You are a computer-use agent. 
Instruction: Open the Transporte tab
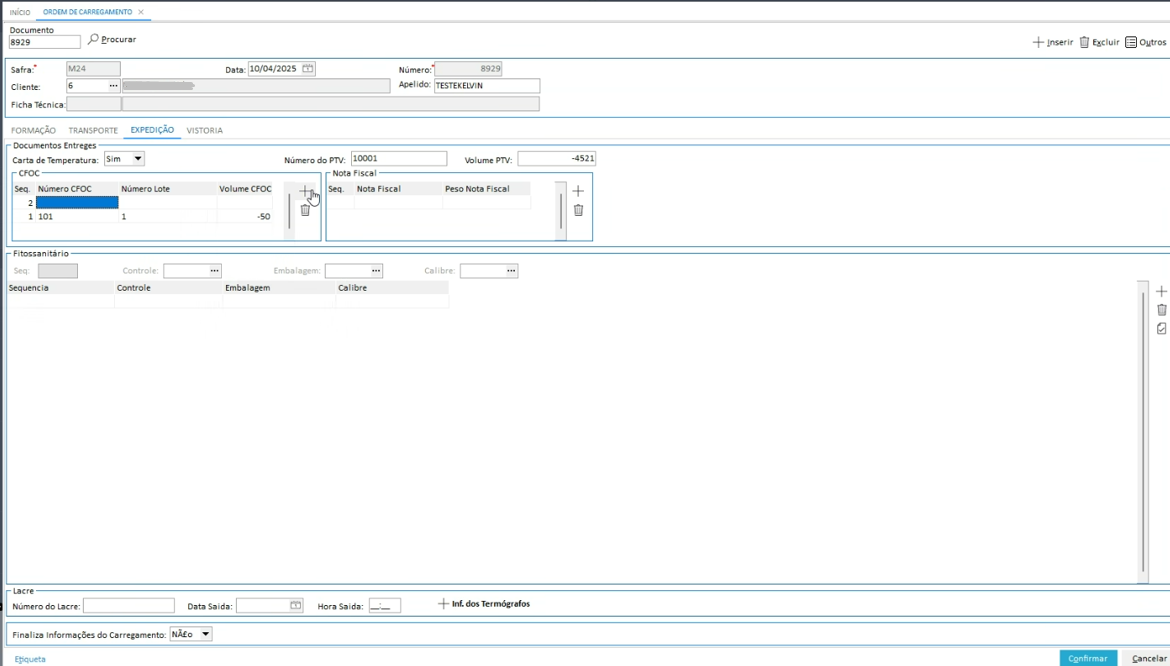(x=93, y=131)
